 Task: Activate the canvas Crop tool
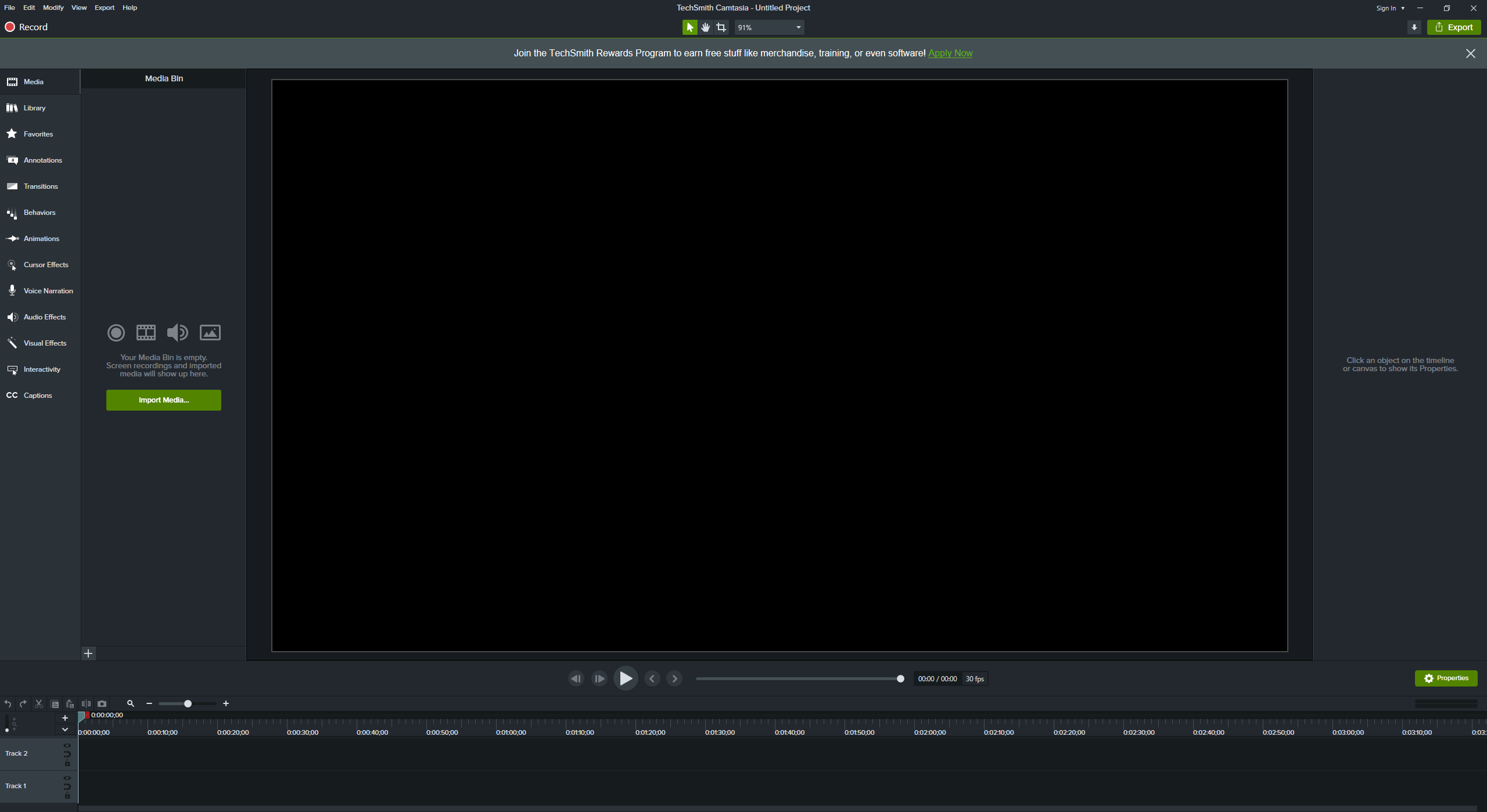721,27
